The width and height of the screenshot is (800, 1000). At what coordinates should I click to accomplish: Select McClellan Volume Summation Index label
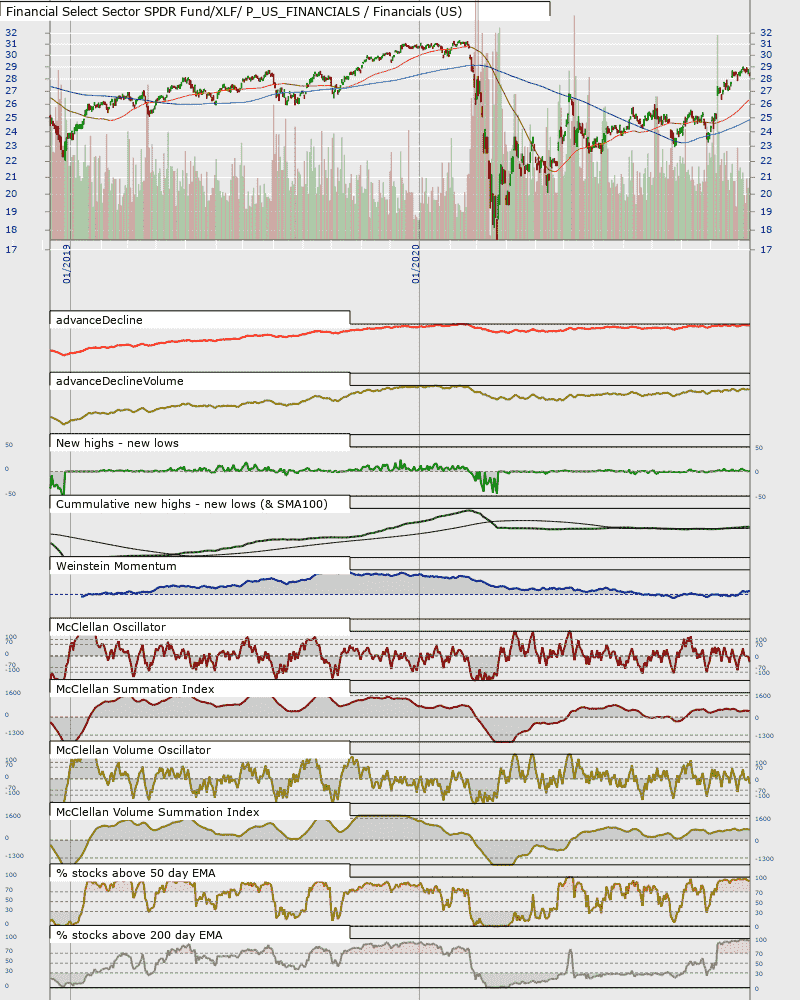[158, 812]
